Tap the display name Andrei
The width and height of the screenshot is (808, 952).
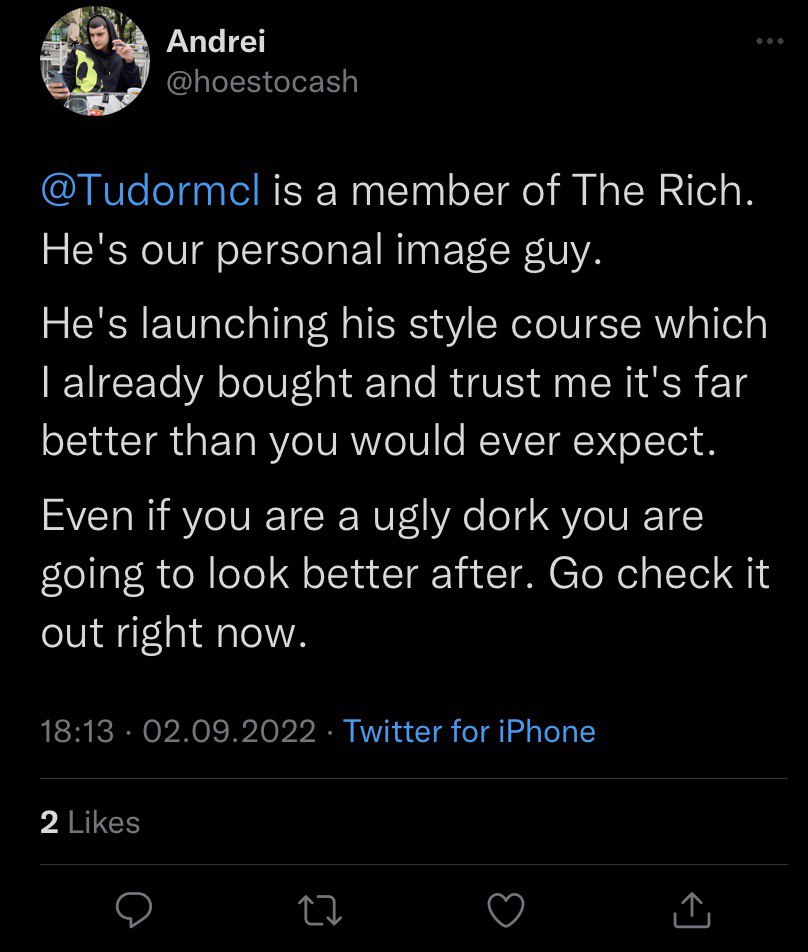(x=216, y=41)
